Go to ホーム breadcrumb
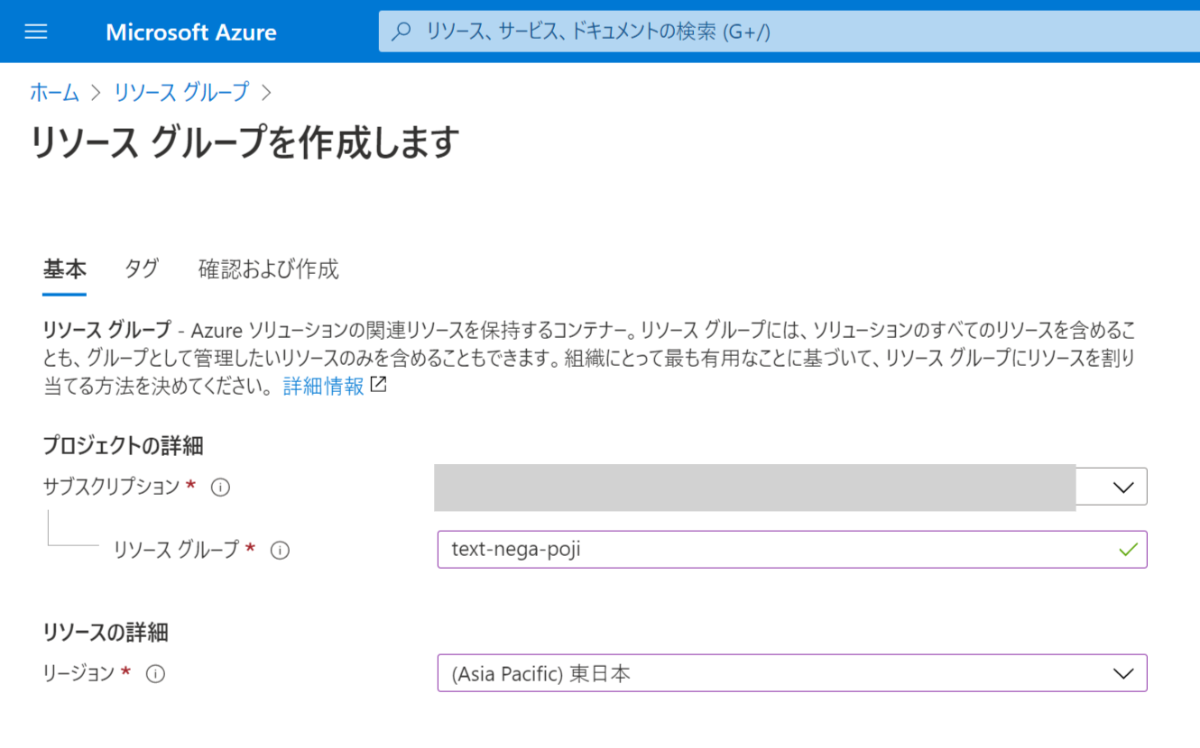Image resolution: width=1200 pixels, height=748 pixels. click(54, 92)
